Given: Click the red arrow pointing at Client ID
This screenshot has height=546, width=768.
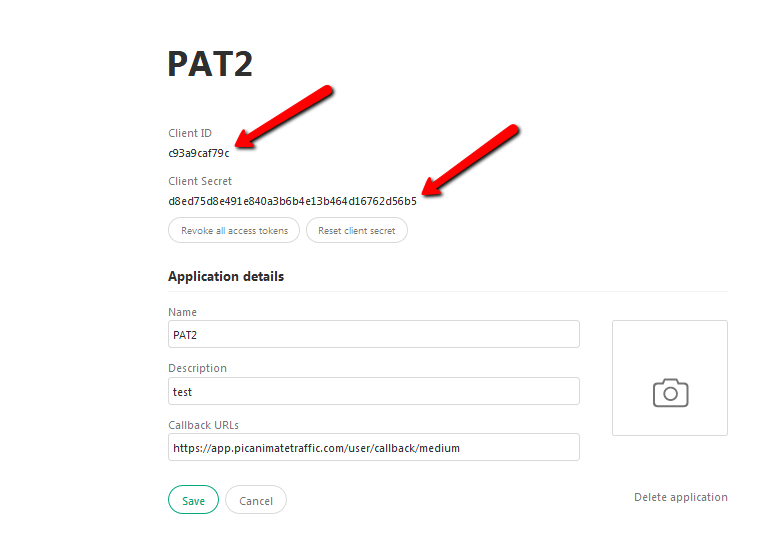Looking at the screenshot, I should click(284, 117).
